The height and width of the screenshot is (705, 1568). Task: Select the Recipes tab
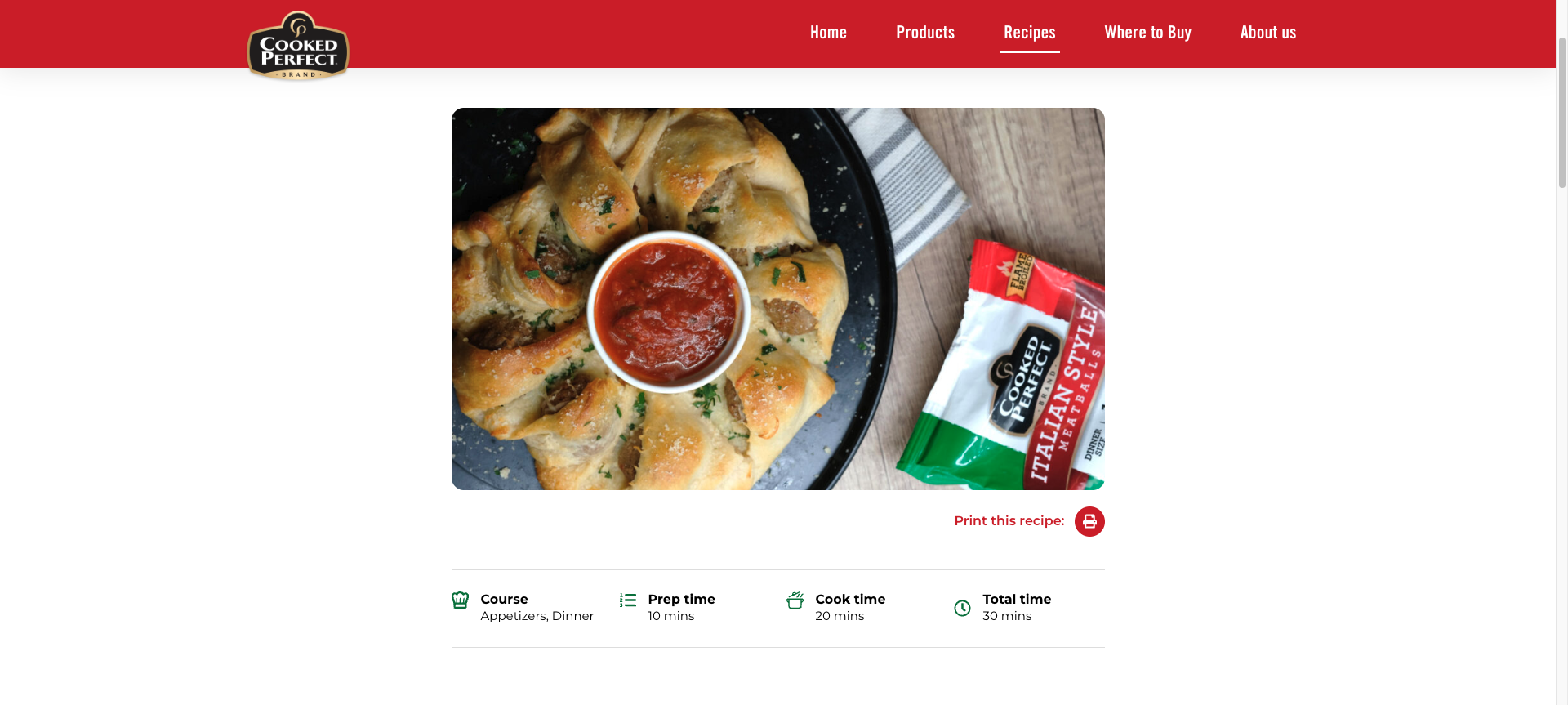1030,33
